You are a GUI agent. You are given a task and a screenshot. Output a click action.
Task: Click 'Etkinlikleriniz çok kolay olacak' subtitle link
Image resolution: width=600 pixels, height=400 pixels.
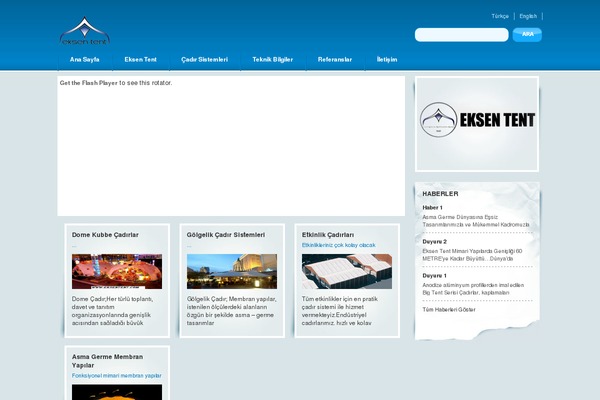[x=339, y=245]
